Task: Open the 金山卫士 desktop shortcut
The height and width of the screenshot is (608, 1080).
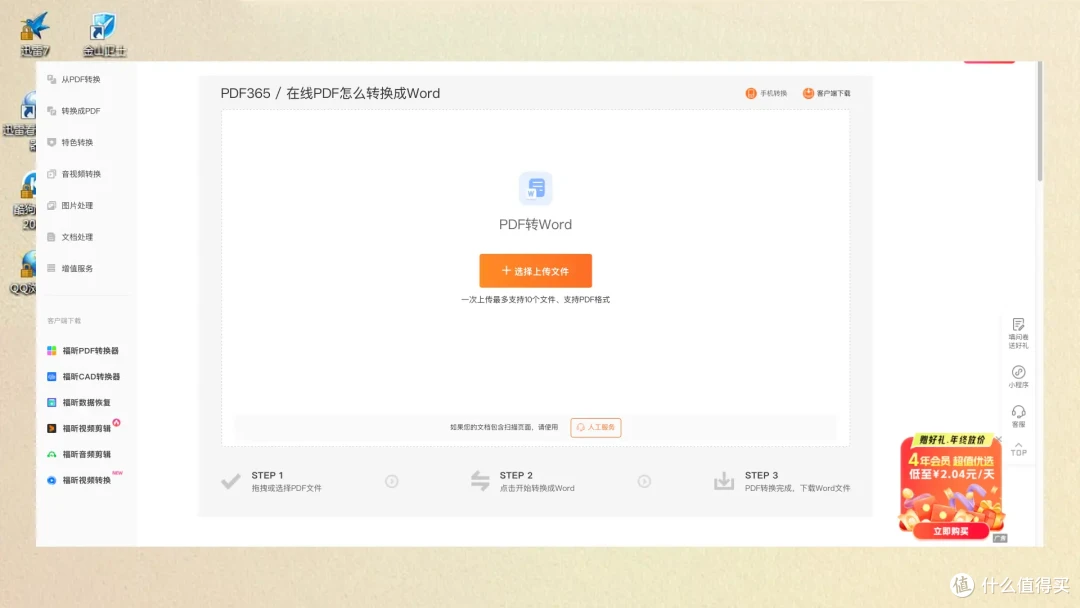Action: coord(104,34)
